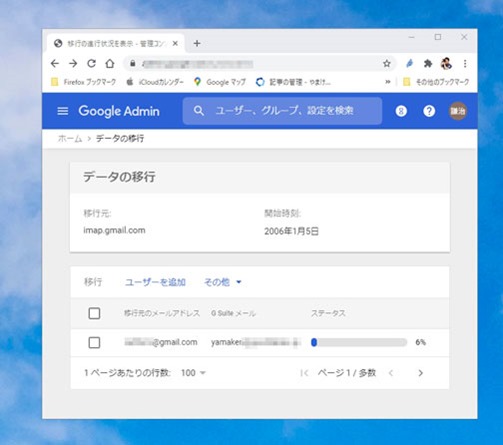The image size is (503, 445).
Task: Select the 移行の進行状況を表示 browser tab
Action: click(115, 43)
